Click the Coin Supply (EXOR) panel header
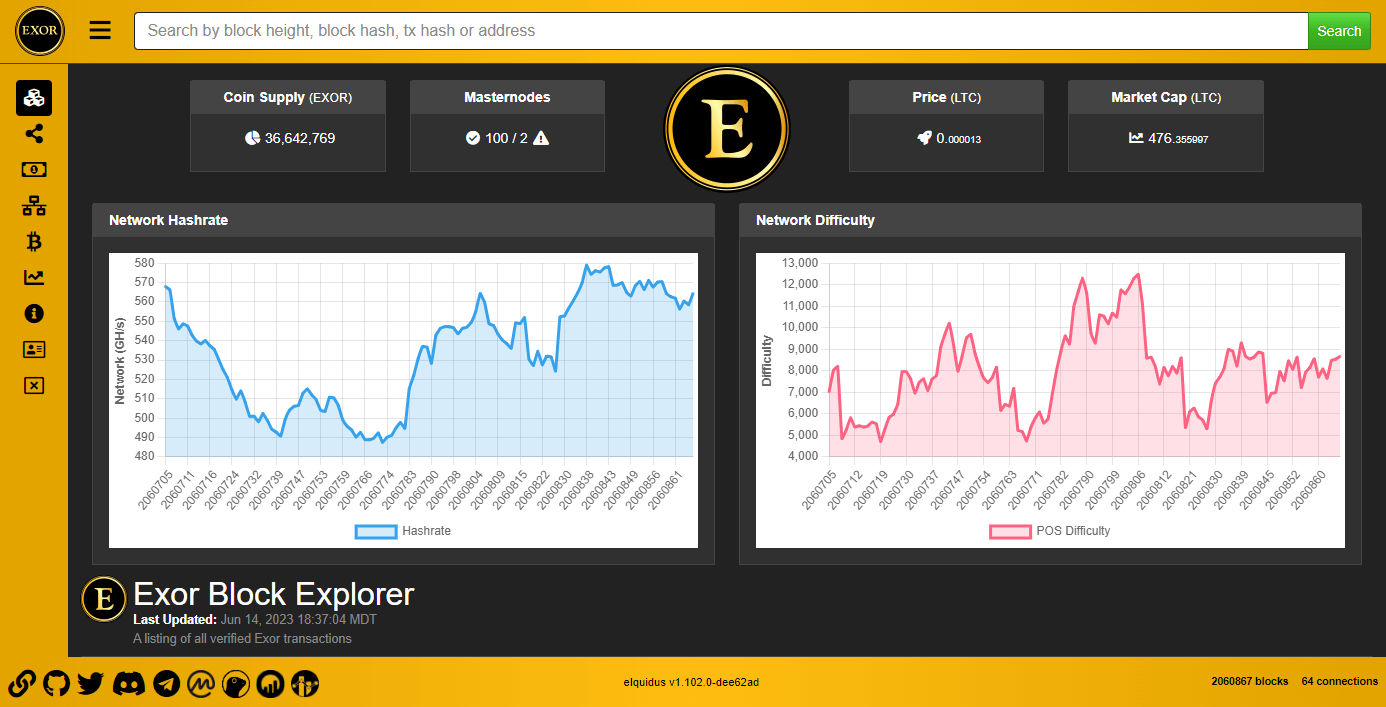 pos(288,97)
